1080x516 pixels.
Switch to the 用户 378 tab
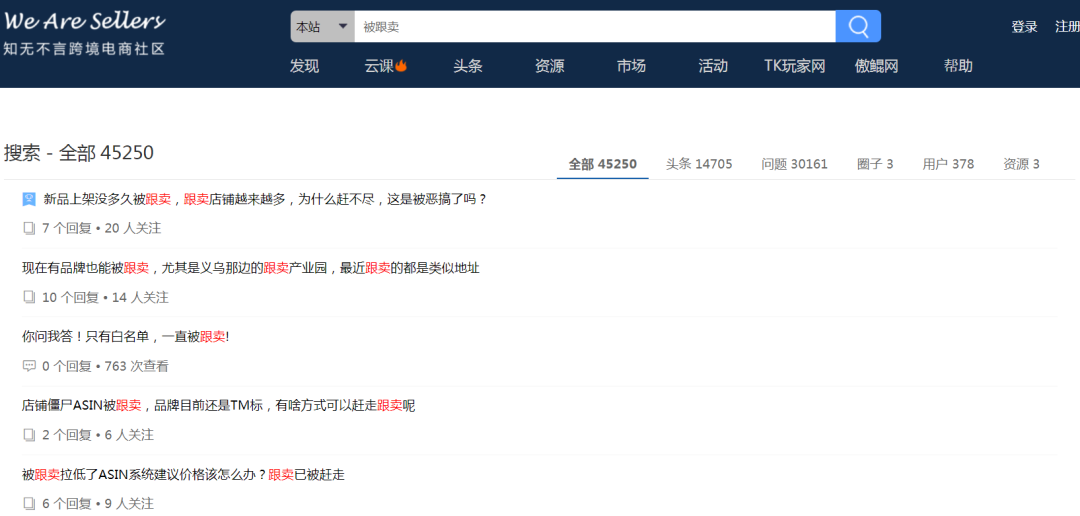[x=948, y=164]
